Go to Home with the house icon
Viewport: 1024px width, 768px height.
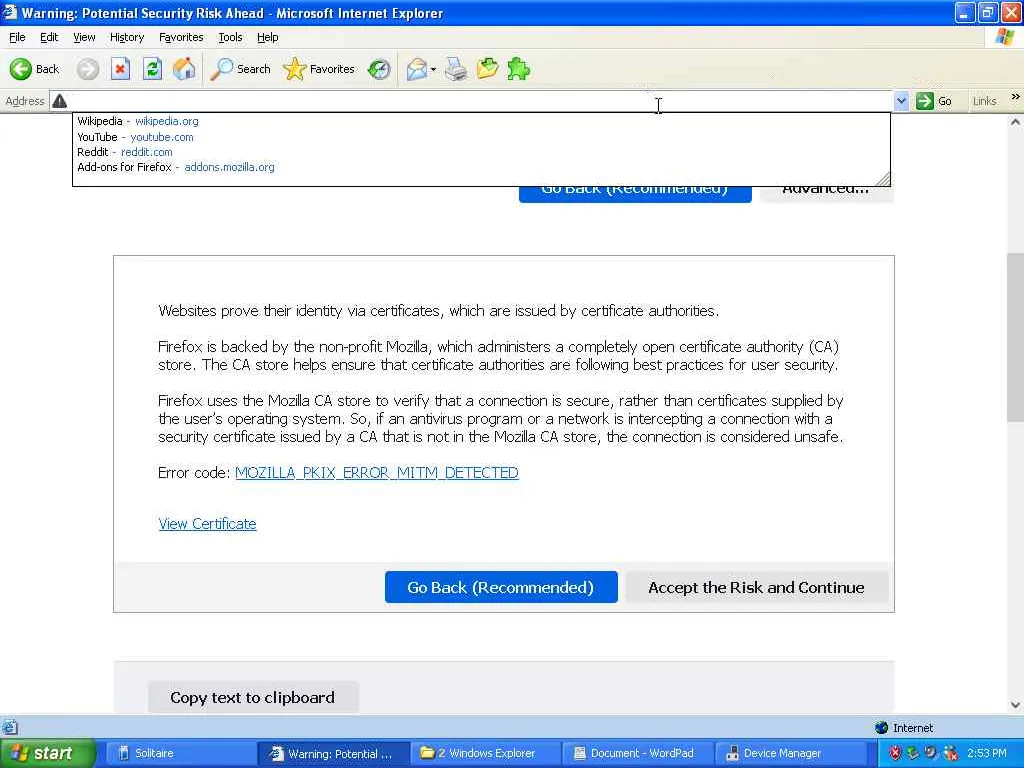[x=184, y=69]
